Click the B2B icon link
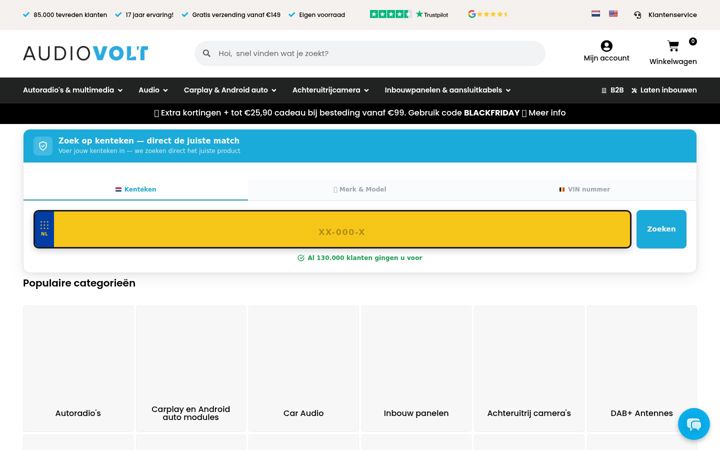This screenshot has height=450, width=720. [x=604, y=90]
